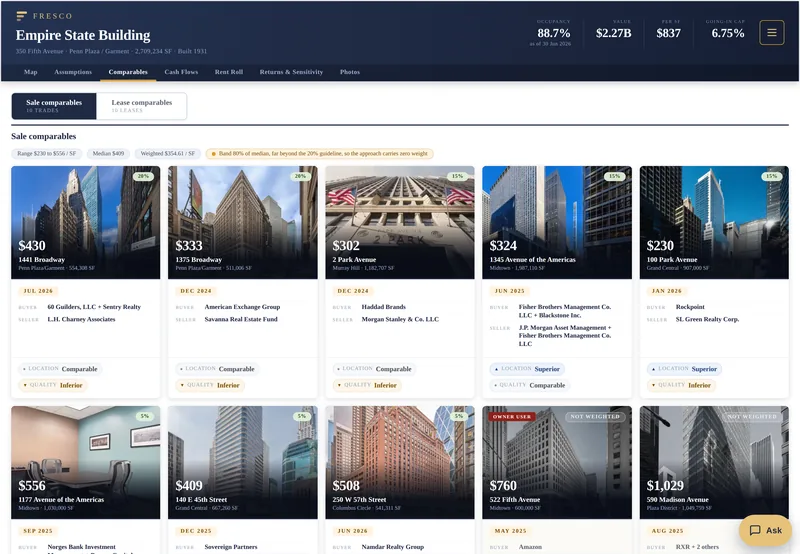Click Quality Inferior tag on 2 Park Avenue
Image resolution: width=800 pixels, height=554 pixels.
pos(367,385)
